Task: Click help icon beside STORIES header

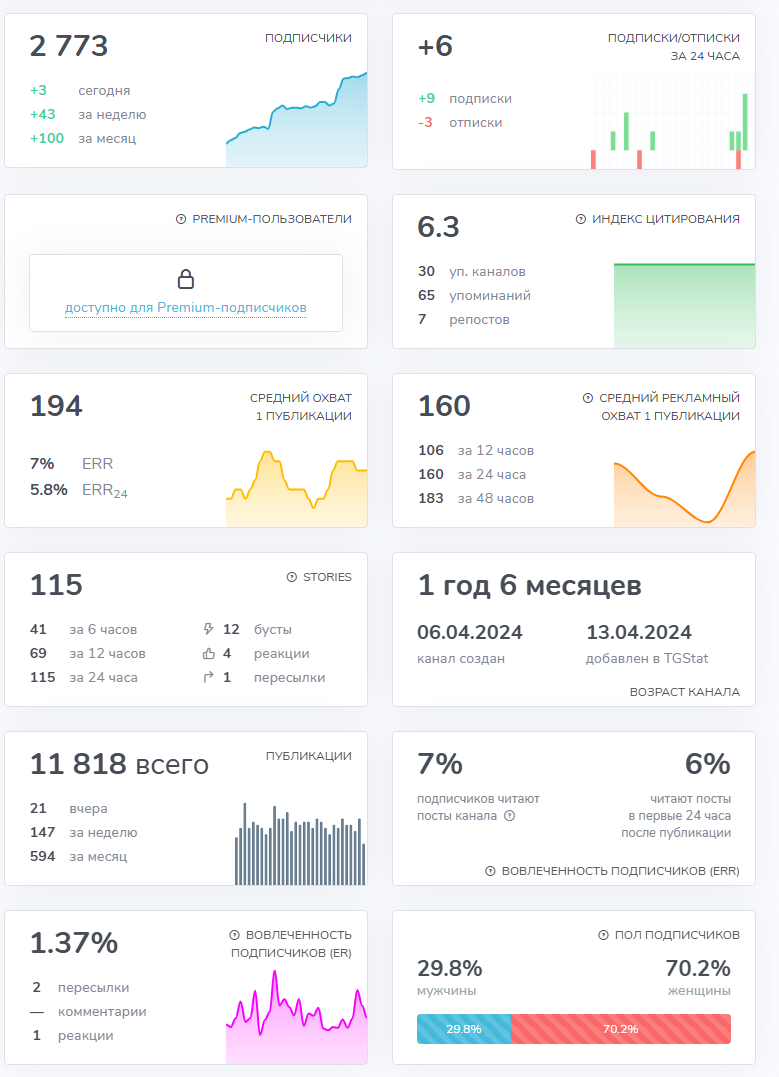Action: 291,577
